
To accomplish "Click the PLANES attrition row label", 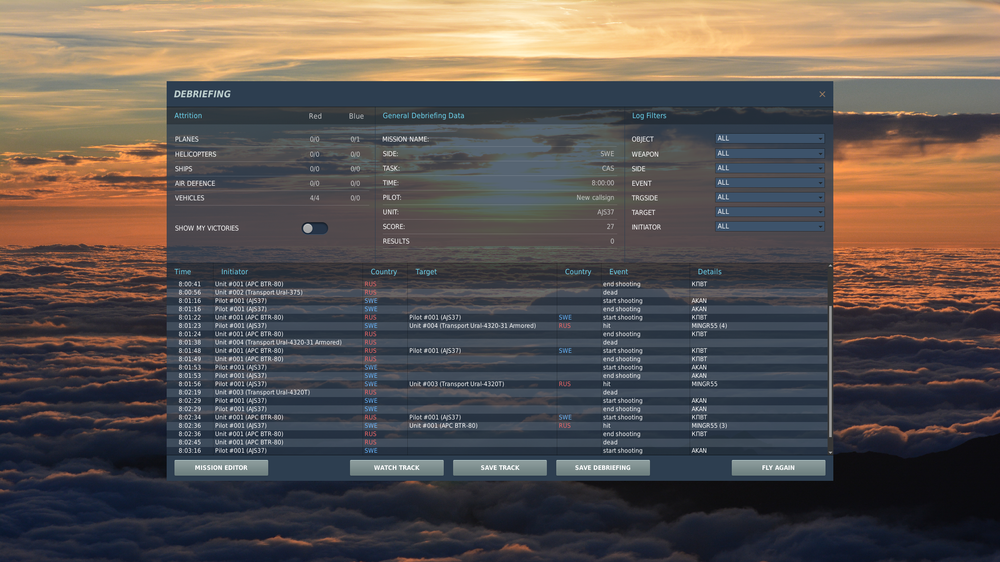I will coord(187,139).
